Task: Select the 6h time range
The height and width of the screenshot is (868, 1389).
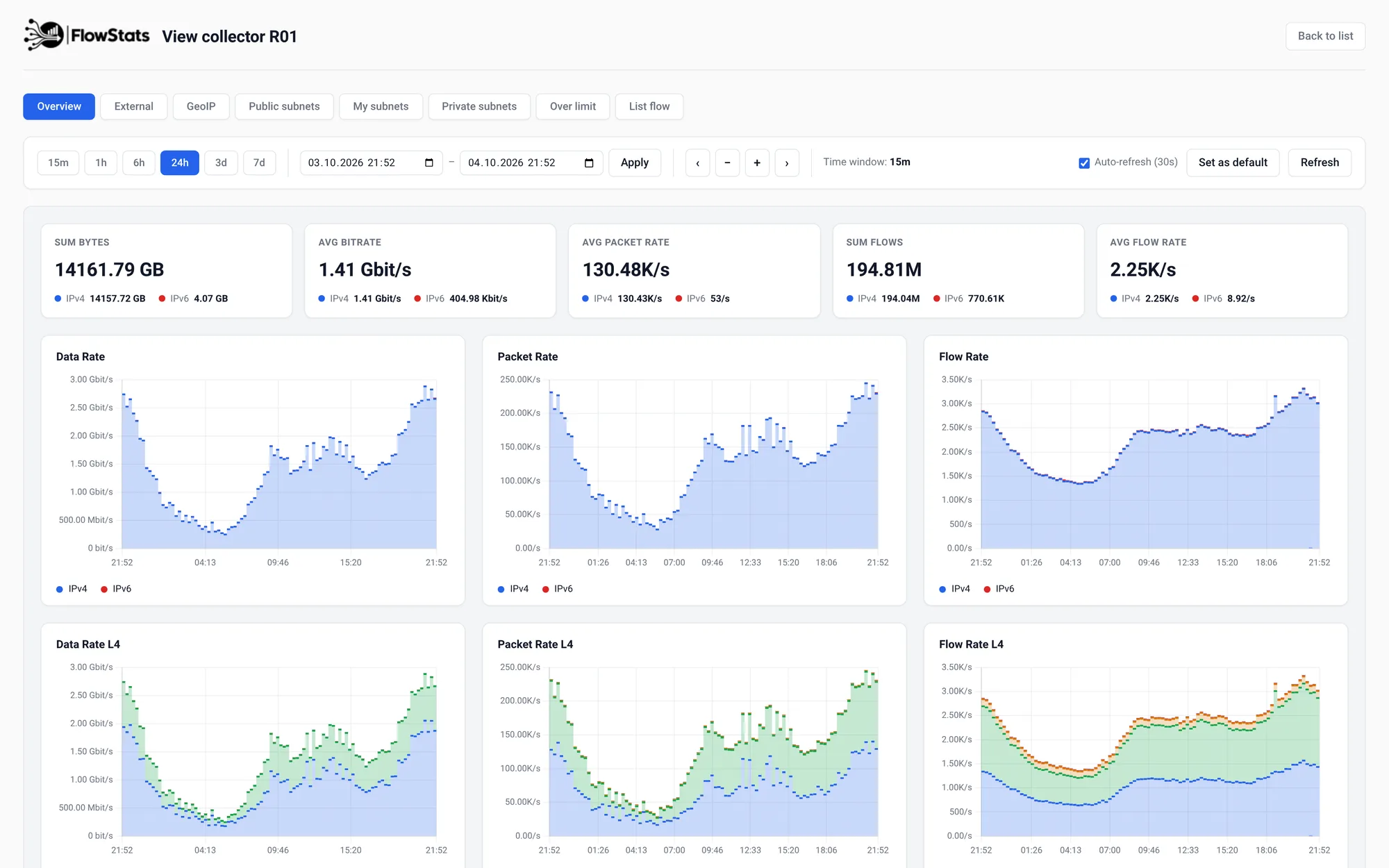Action: 139,162
